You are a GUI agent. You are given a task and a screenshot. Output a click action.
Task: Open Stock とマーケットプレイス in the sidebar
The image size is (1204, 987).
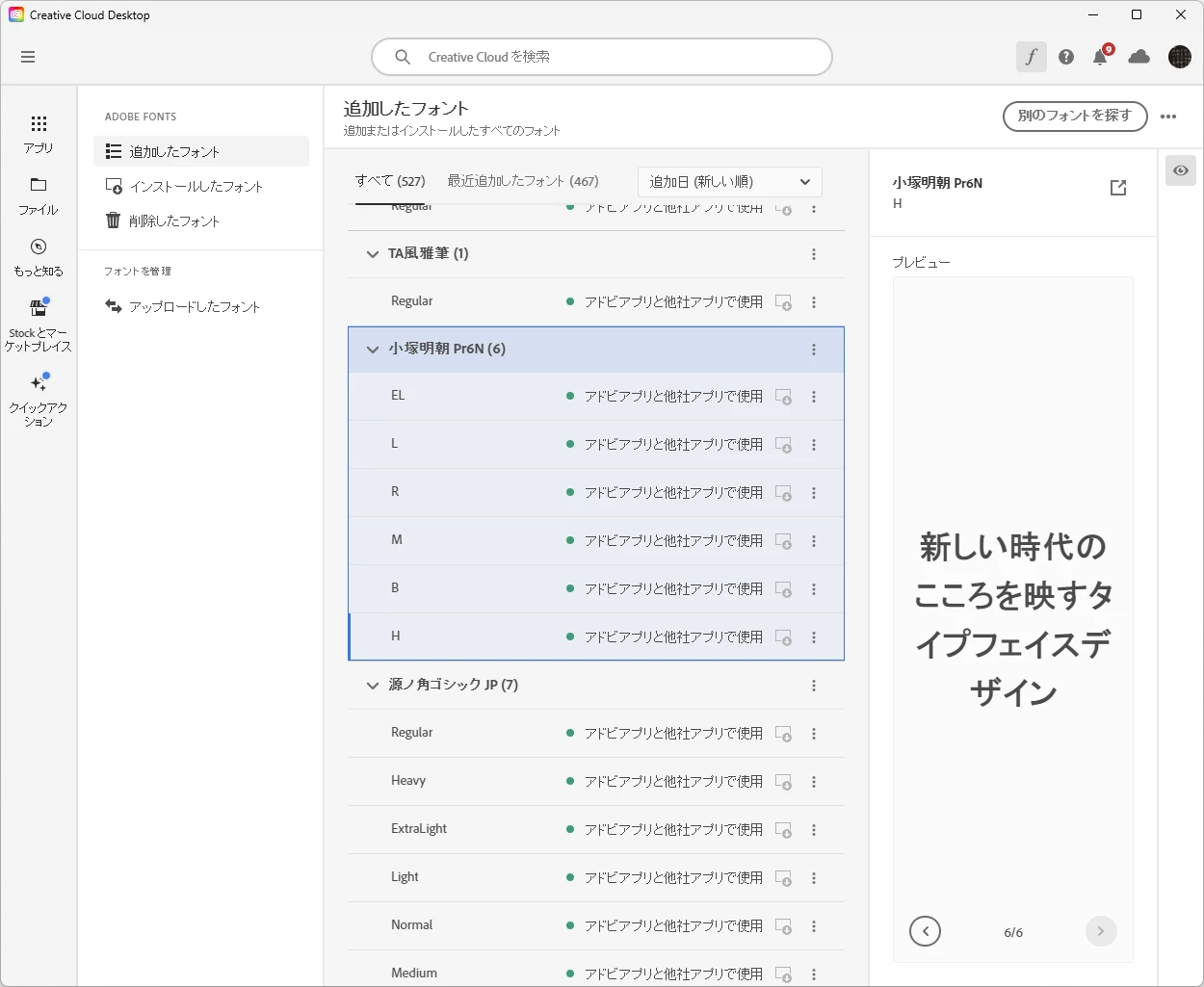click(39, 325)
